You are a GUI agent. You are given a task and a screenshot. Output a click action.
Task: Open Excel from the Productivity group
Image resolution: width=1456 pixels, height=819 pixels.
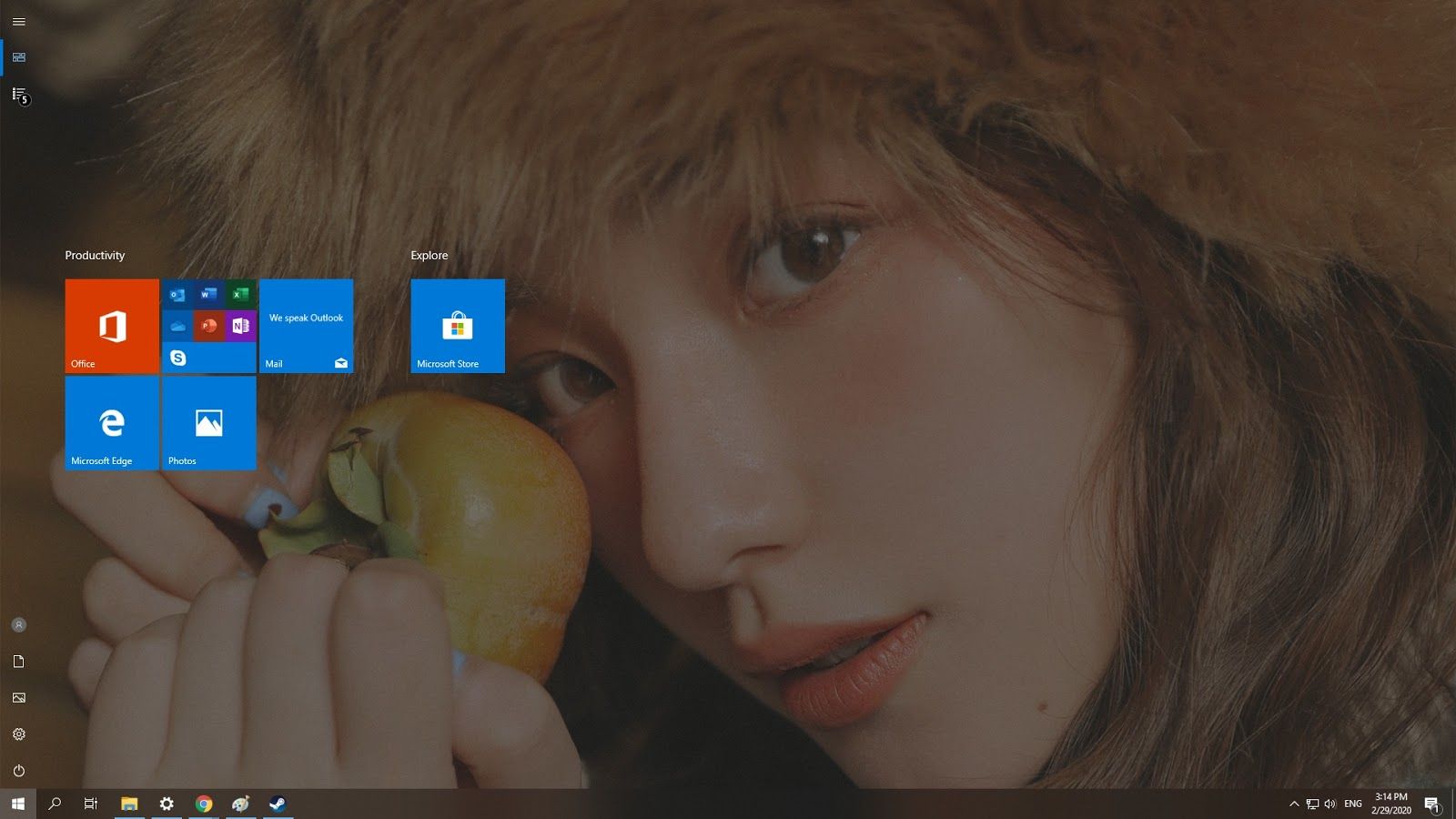[239, 293]
